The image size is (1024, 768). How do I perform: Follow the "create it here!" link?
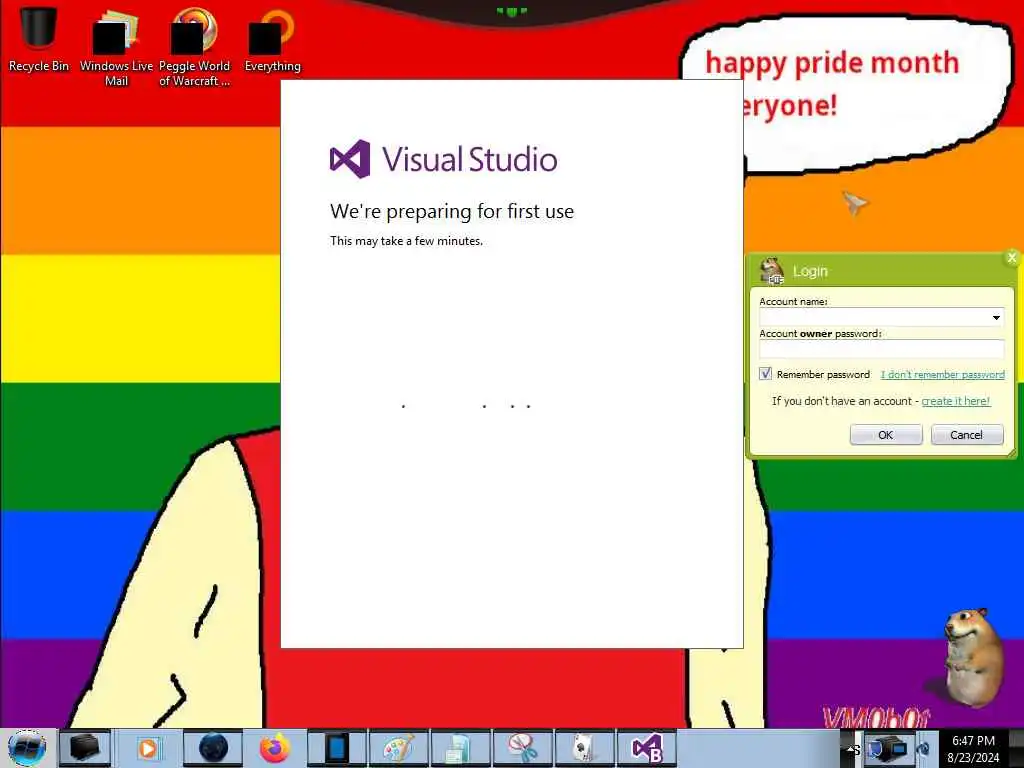pyautogui.click(x=955, y=401)
